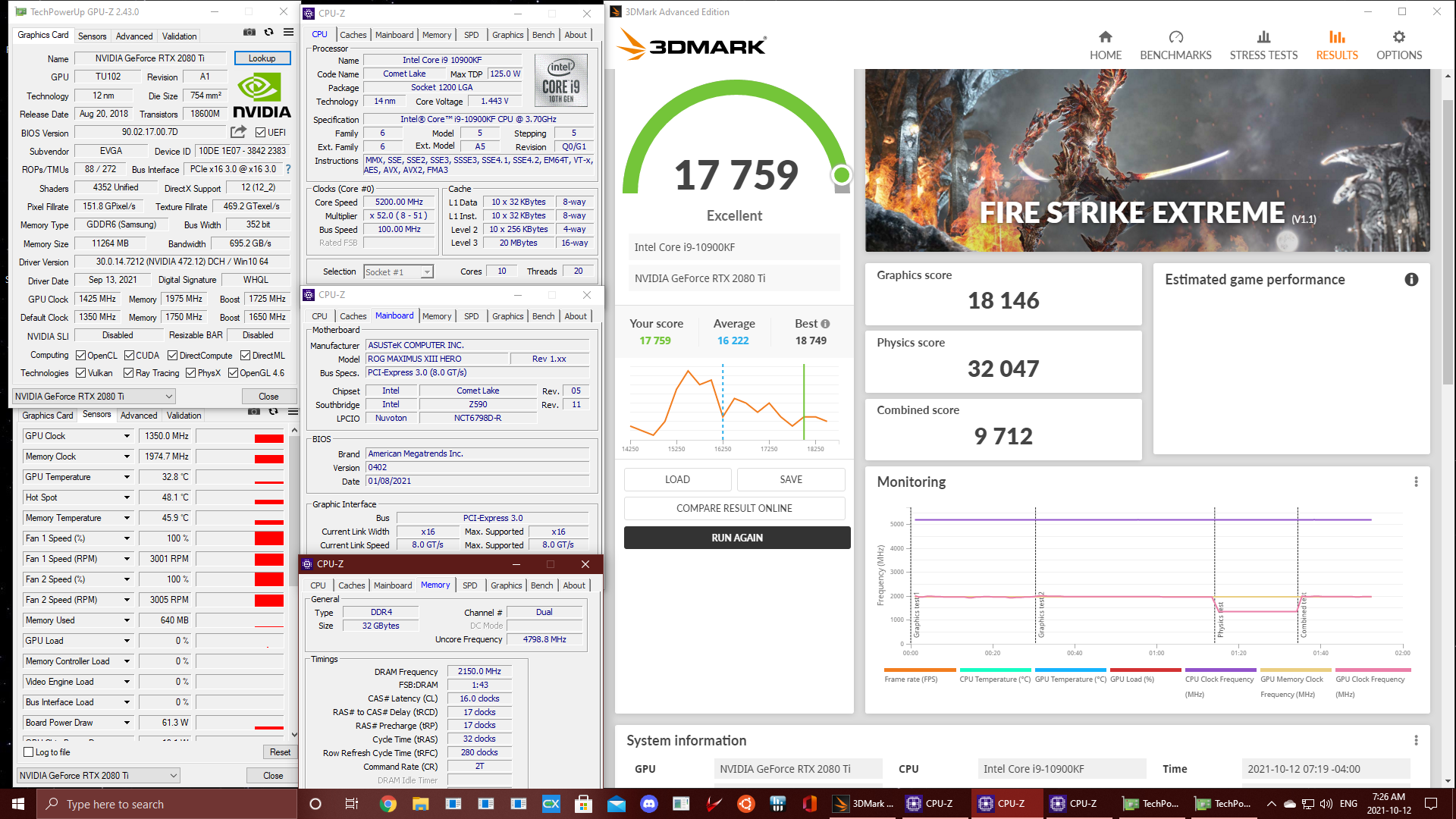Open GPU selector dropdown in GPU-Z Sensors window
The height and width of the screenshot is (819, 1456).
[x=99, y=776]
